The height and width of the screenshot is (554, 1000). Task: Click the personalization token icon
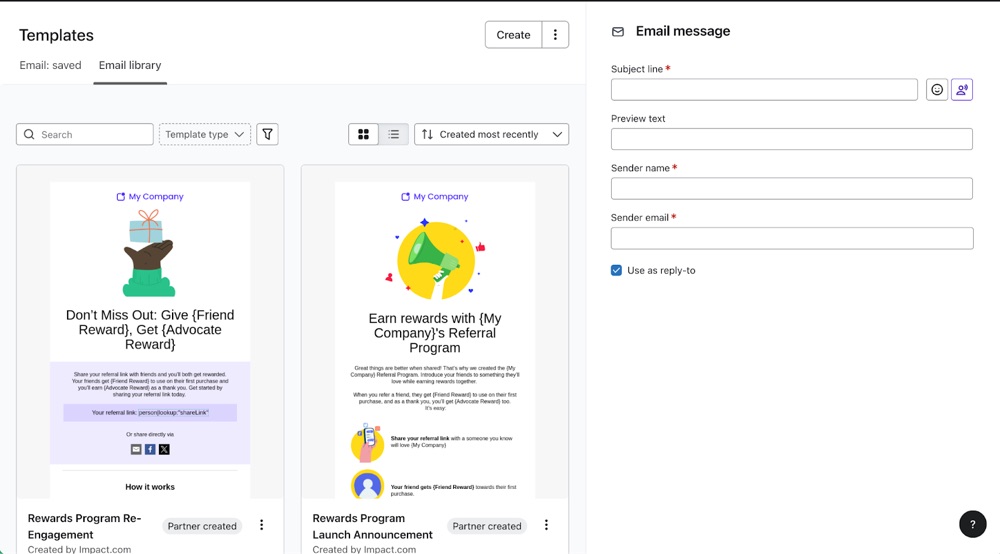click(962, 90)
